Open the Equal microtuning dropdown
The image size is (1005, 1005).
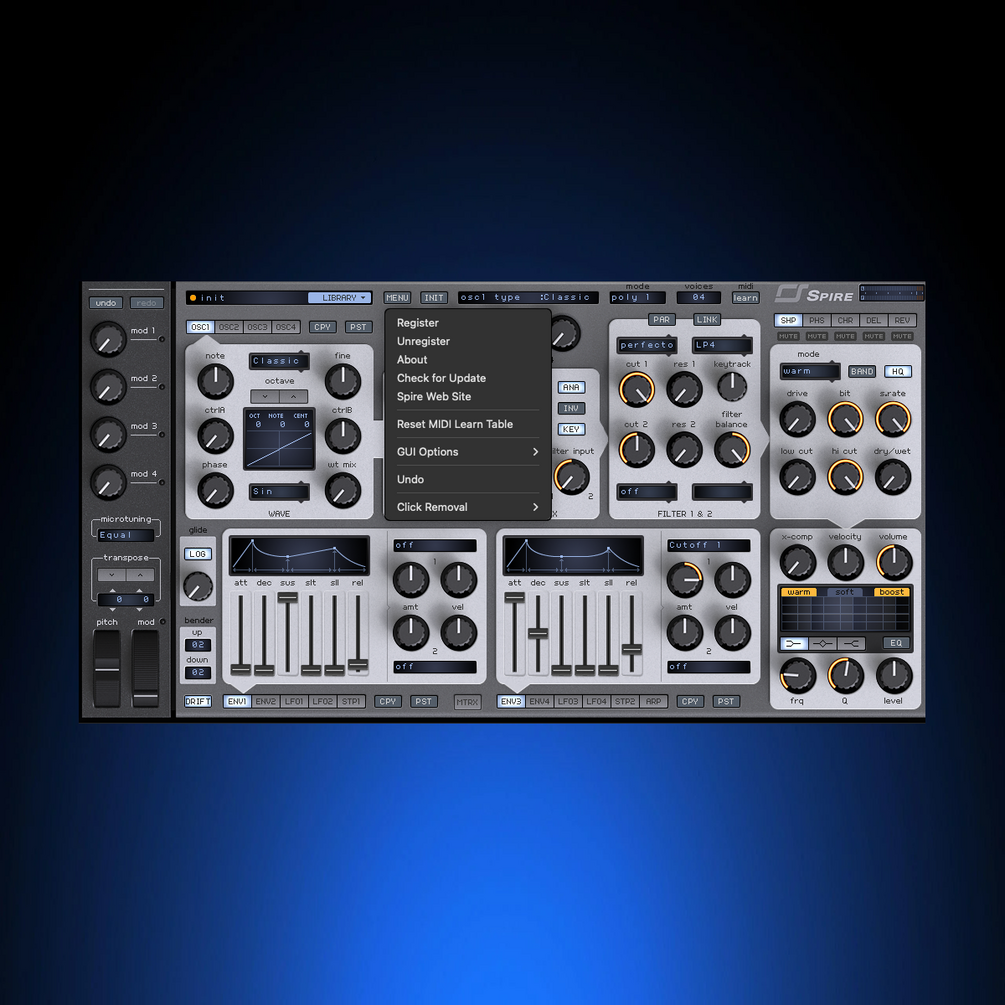[126, 535]
